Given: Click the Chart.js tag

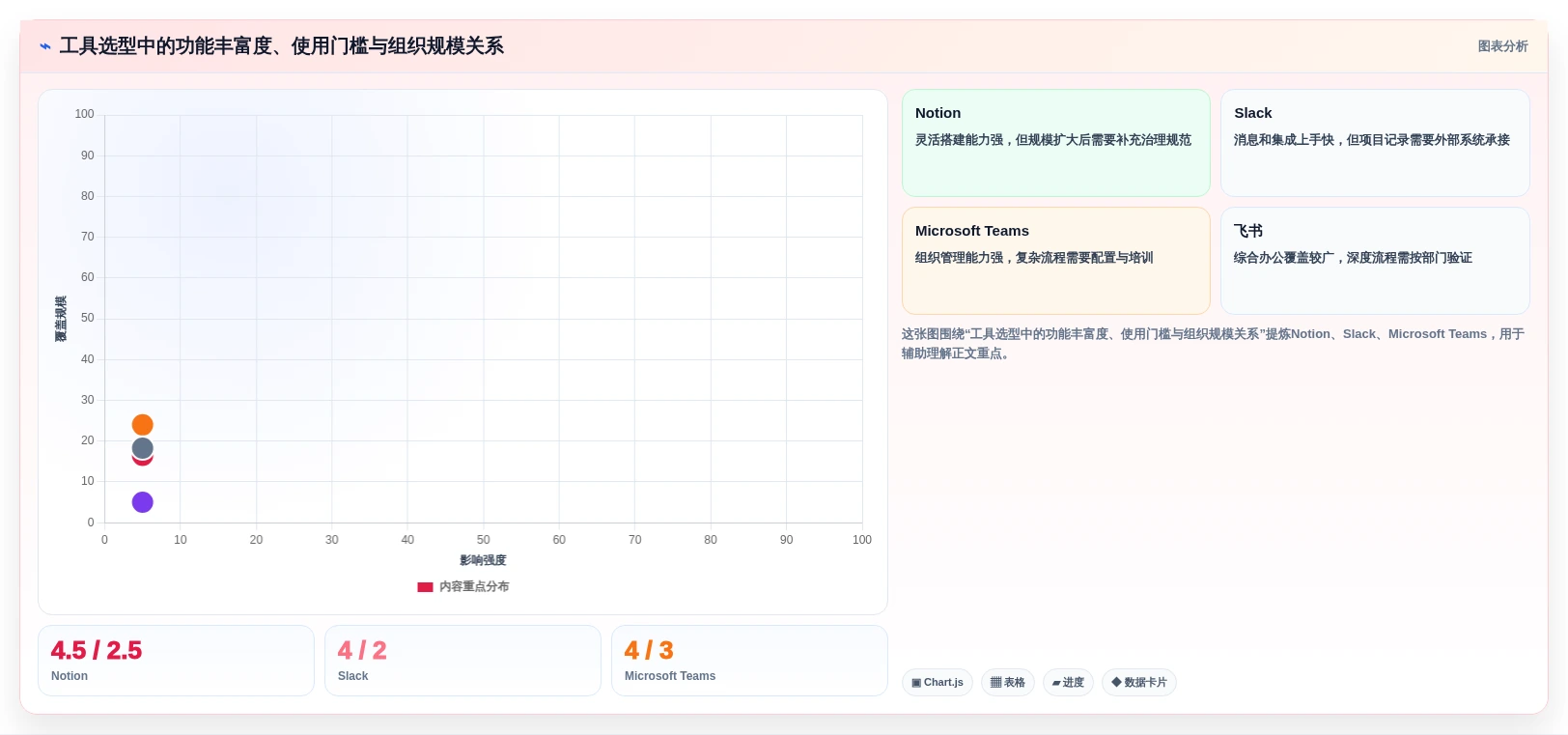Looking at the screenshot, I should point(937,683).
